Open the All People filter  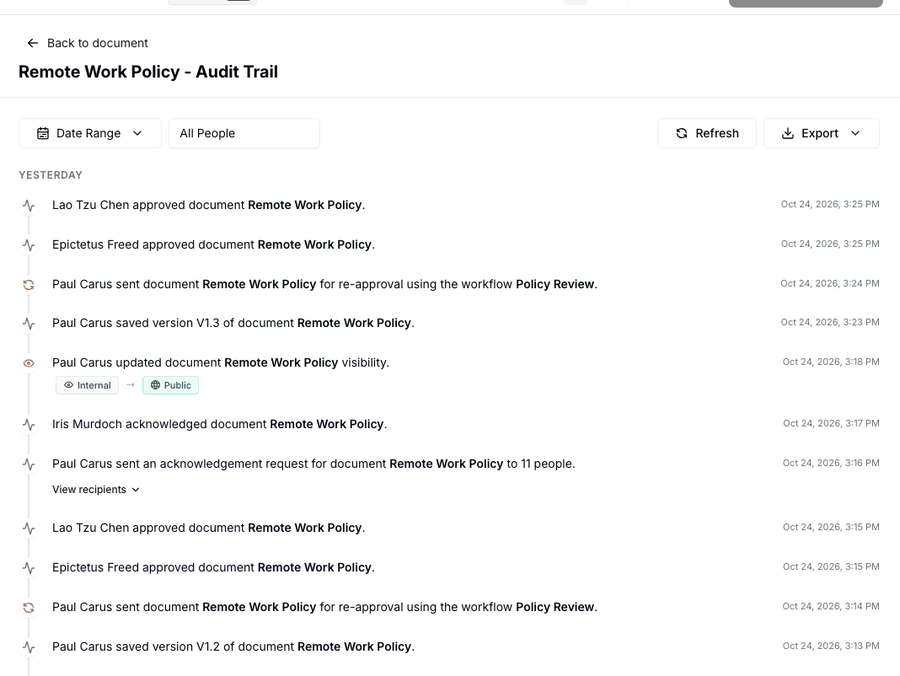click(244, 133)
